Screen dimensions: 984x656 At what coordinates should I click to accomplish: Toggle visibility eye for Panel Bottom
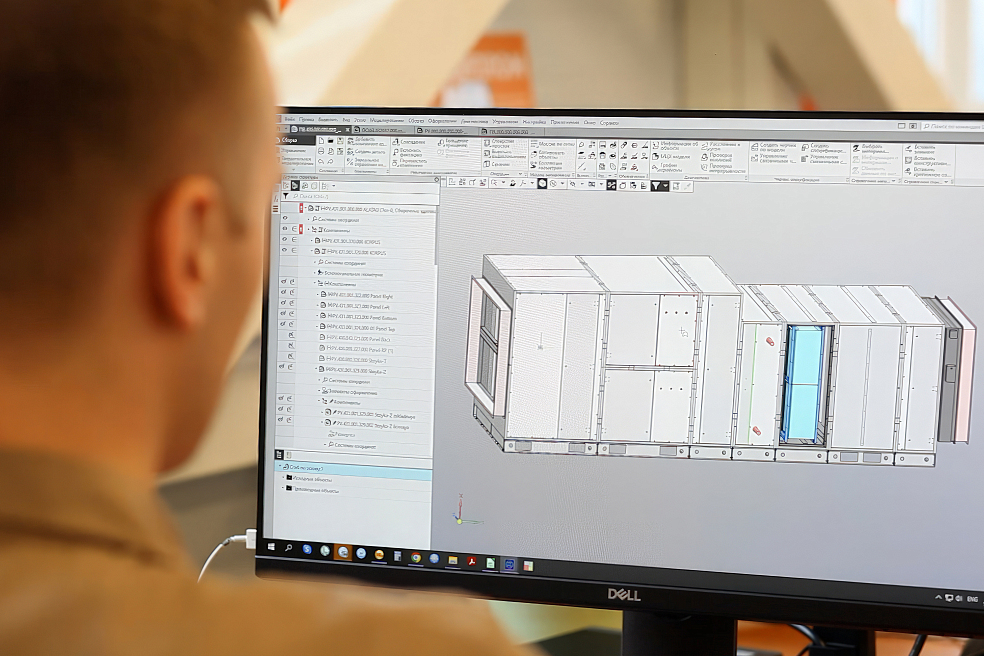tap(283, 314)
